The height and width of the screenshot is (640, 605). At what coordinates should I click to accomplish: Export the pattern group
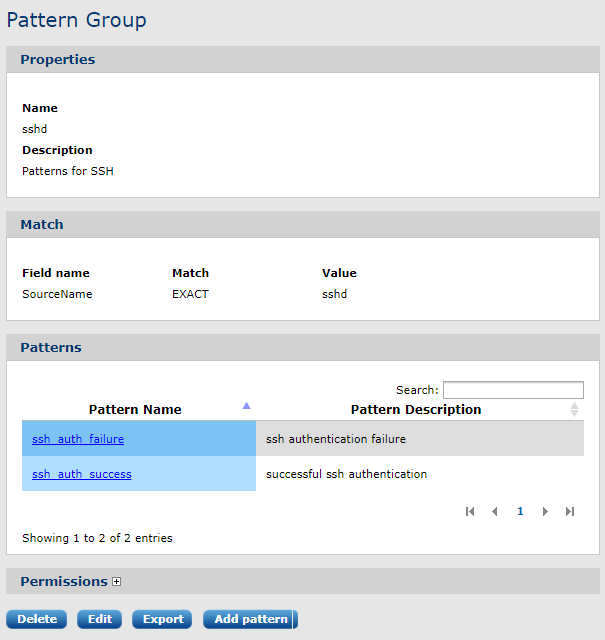pyautogui.click(x=163, y=619)
